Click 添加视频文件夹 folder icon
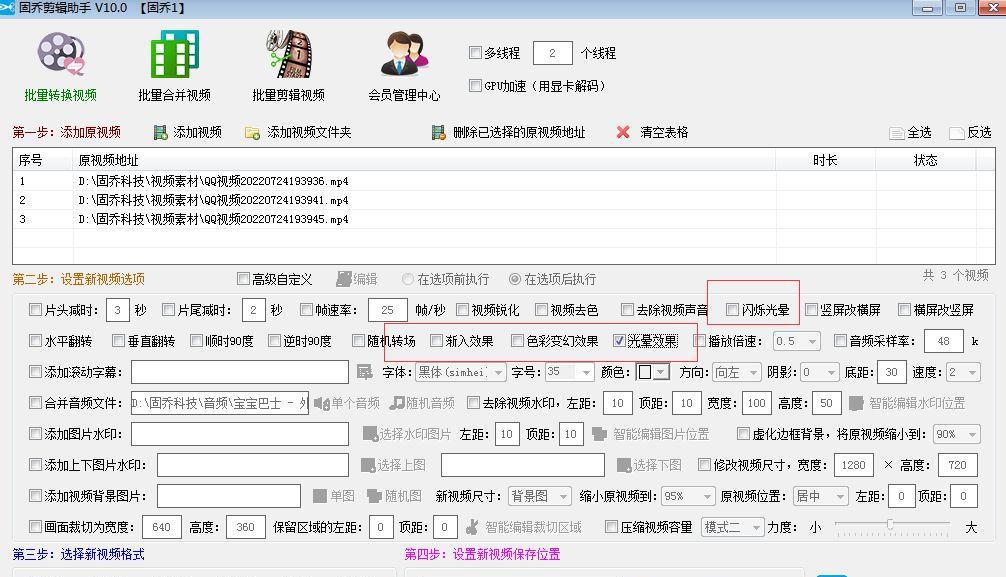This screenshot has height=577, width=1006. tap(252, 133)
